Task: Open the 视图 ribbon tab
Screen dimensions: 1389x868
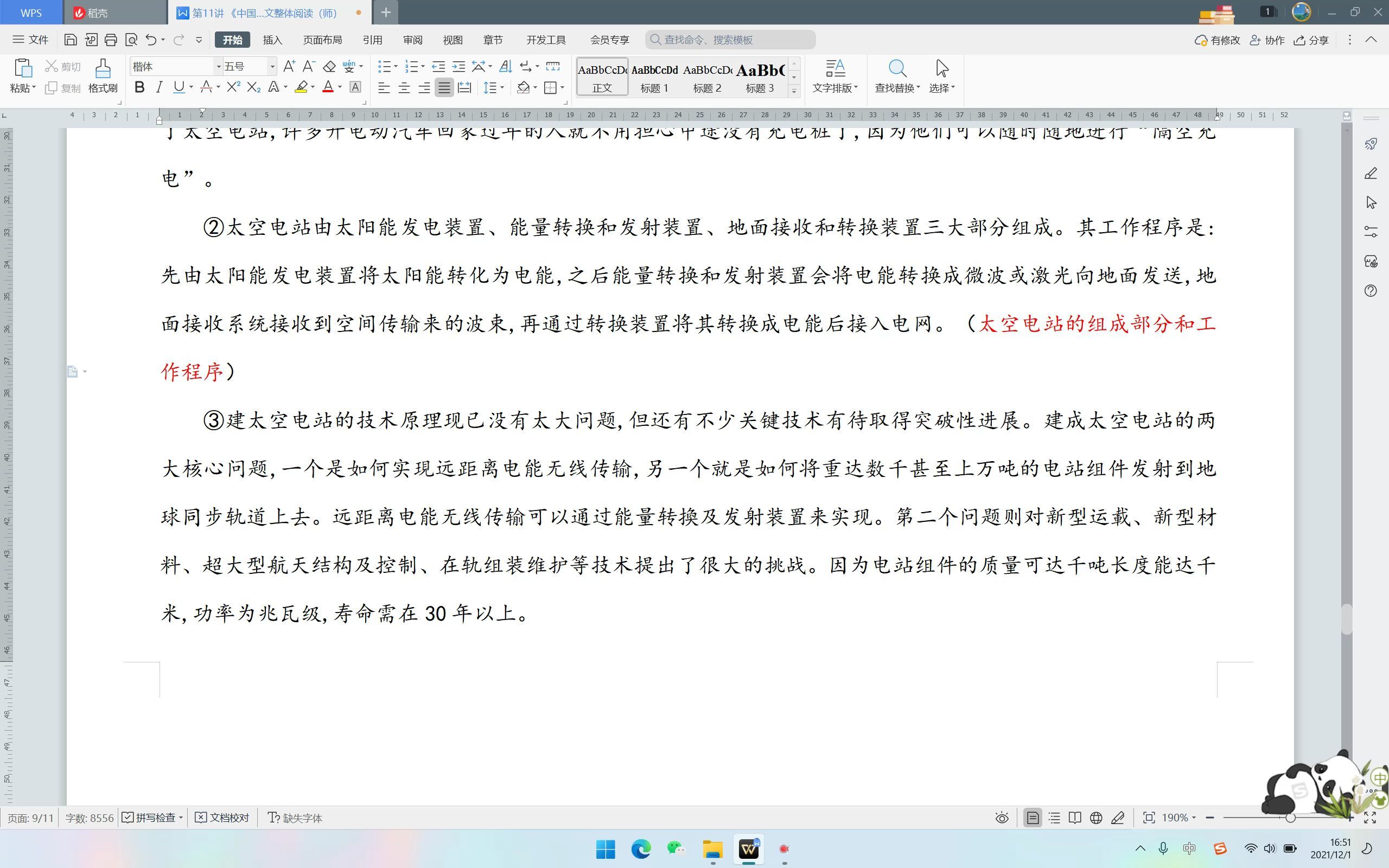Action: tap(453, 40)
